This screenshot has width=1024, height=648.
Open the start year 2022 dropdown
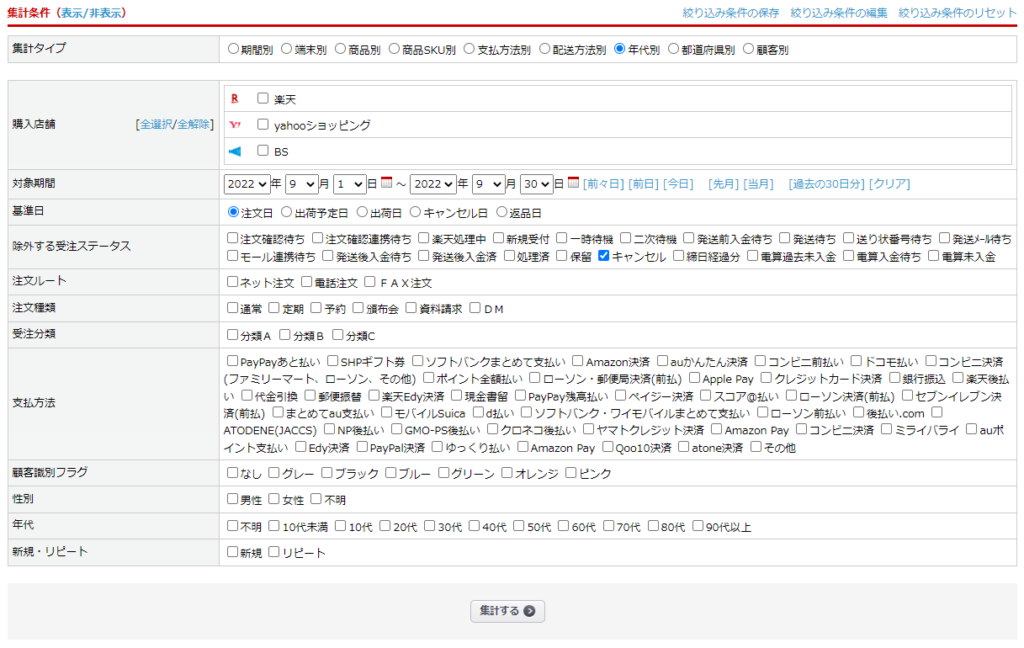point(247,184)
